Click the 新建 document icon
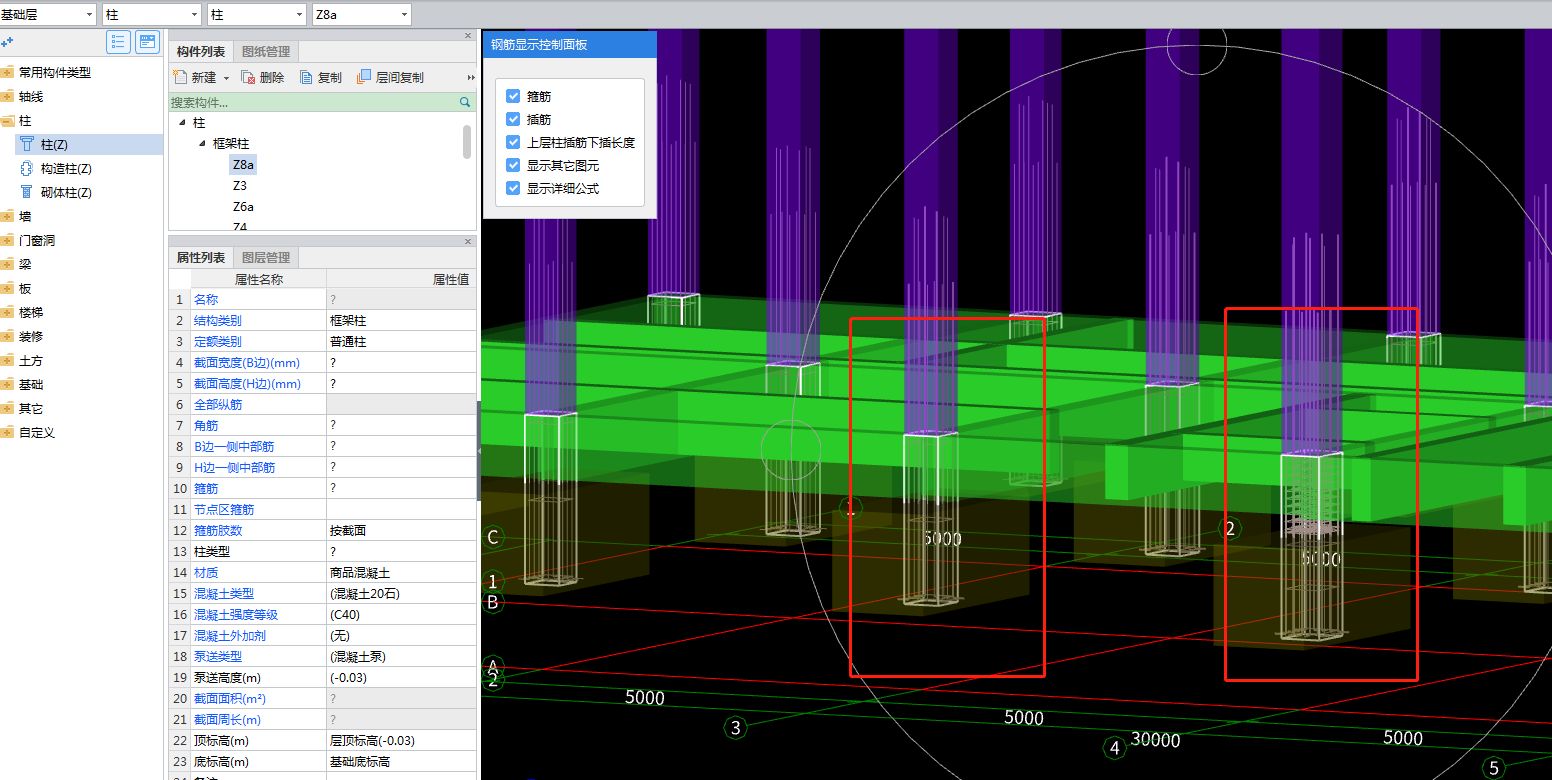Screen dimensions: 1552x780 pos(181,77)
